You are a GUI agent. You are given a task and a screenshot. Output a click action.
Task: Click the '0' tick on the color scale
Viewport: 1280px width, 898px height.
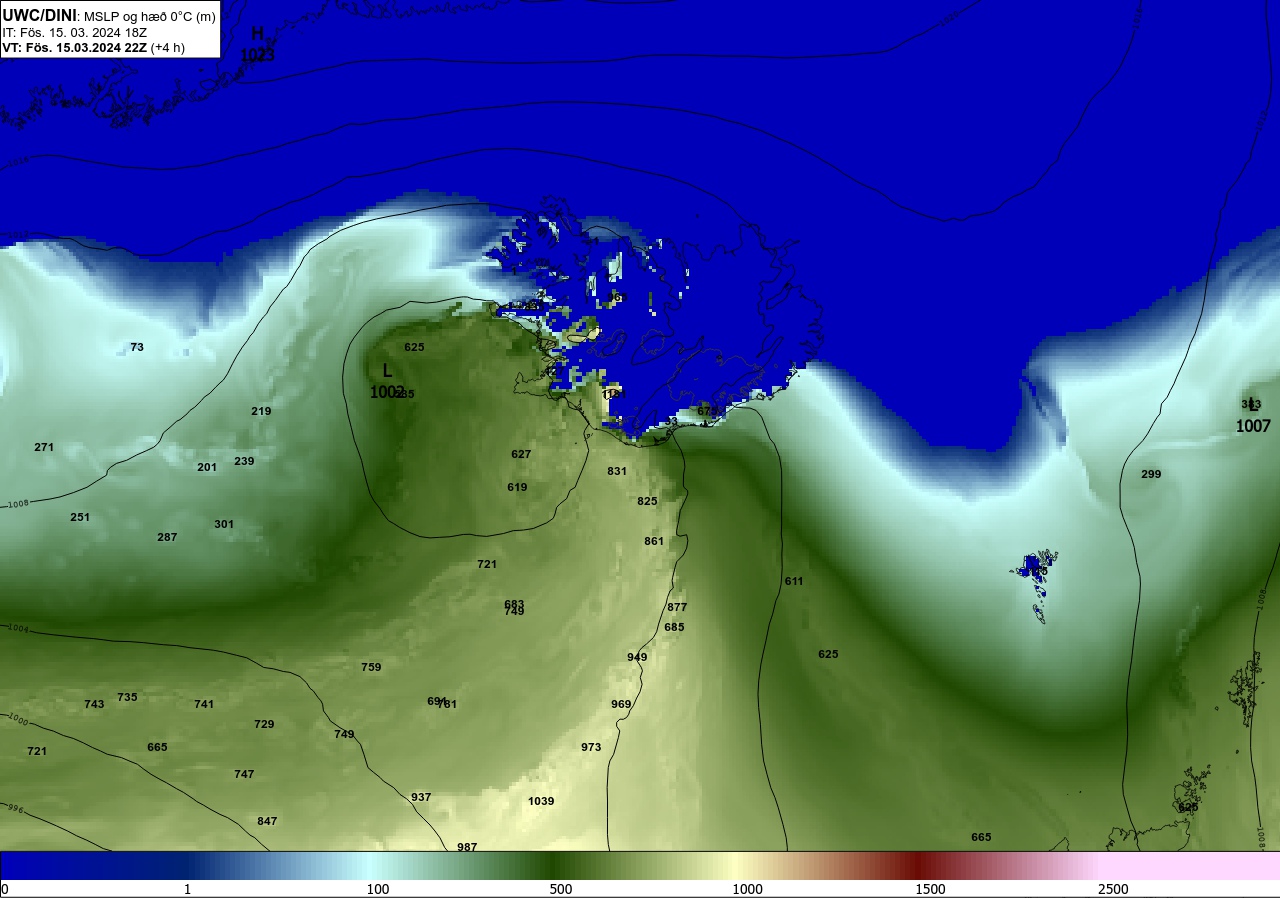[x=5, y=889]
